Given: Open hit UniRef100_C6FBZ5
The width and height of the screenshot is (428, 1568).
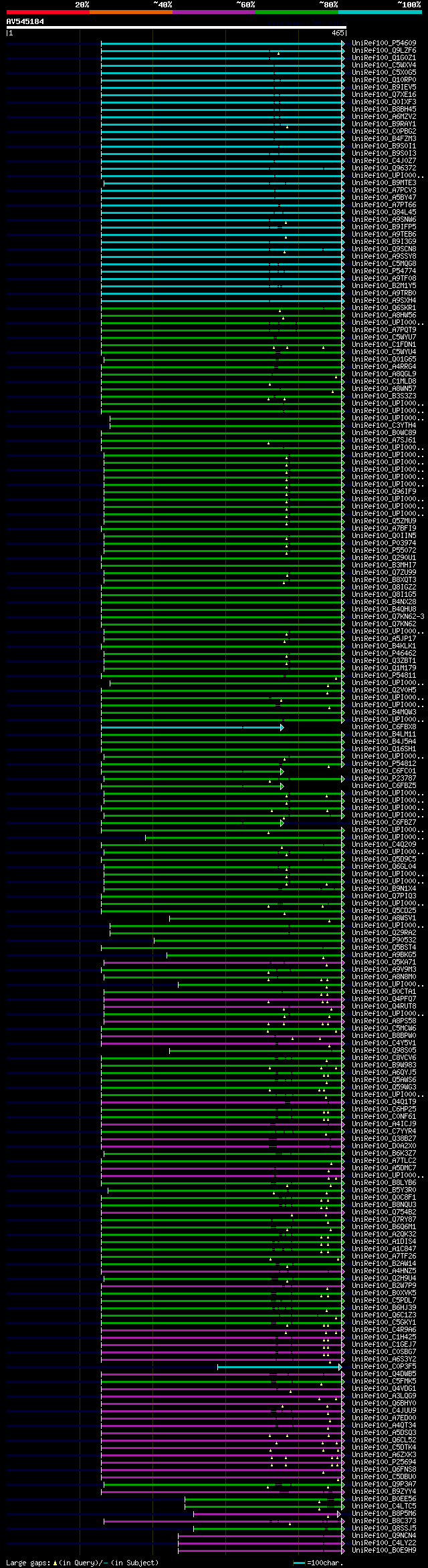Looking at the screenshot, I should click(384, 786).
